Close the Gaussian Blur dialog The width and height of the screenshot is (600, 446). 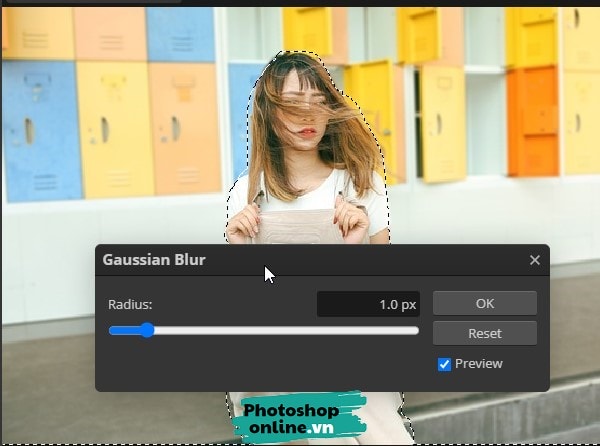click(x=534, y=260)
